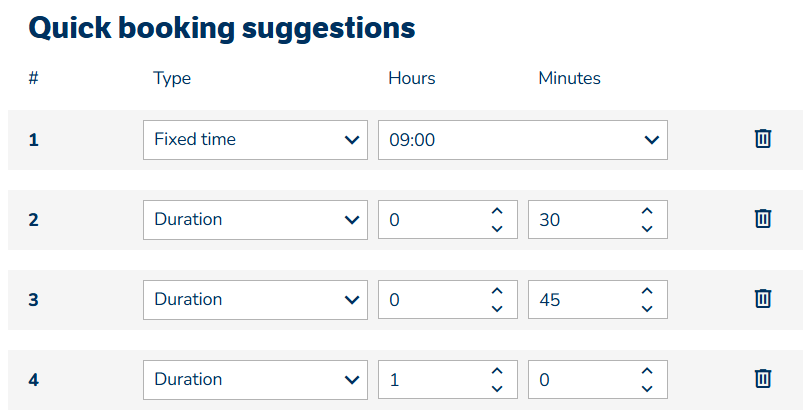Screen dimensions: 811x420
Task: Increase the Minutes value in row 3
Action: pos(647,291)
